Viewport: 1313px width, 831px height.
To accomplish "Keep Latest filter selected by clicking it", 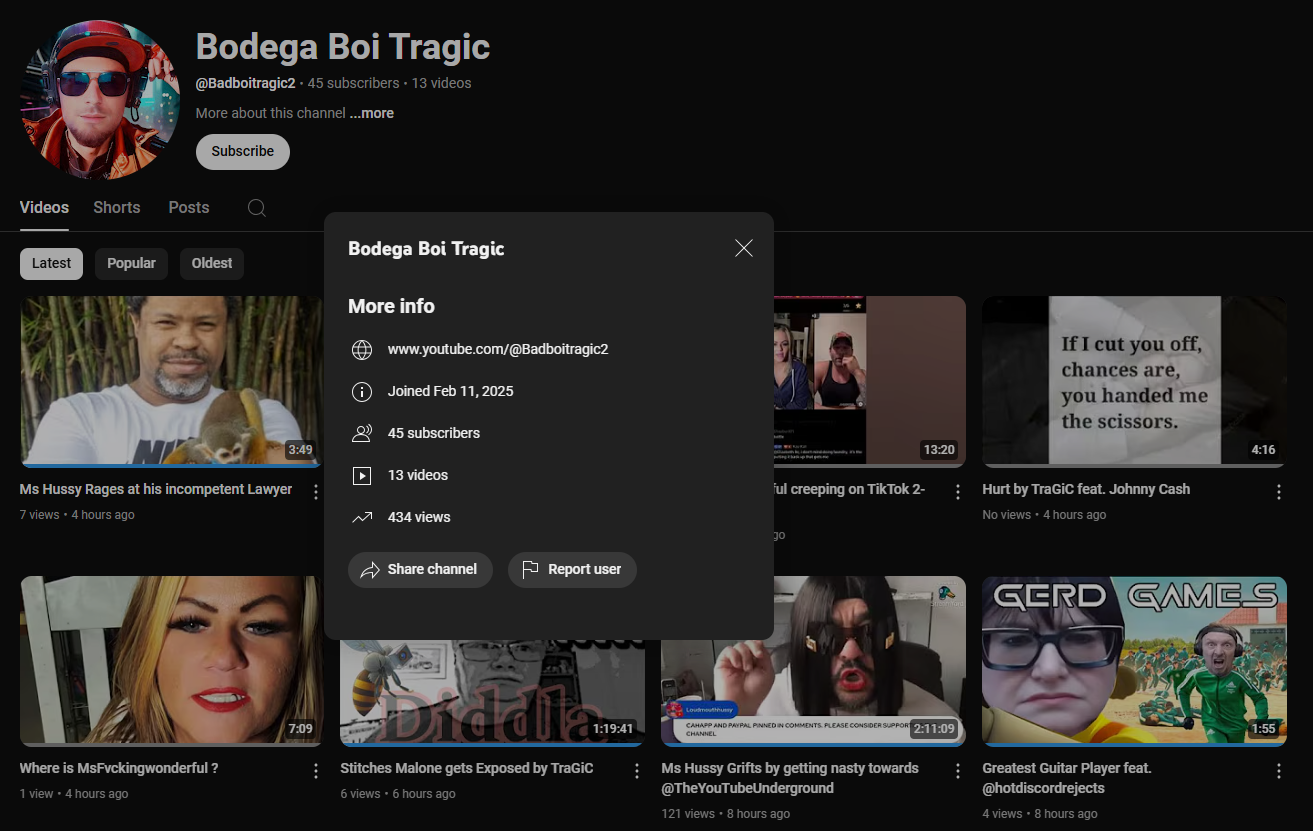I will click(51, 263).
